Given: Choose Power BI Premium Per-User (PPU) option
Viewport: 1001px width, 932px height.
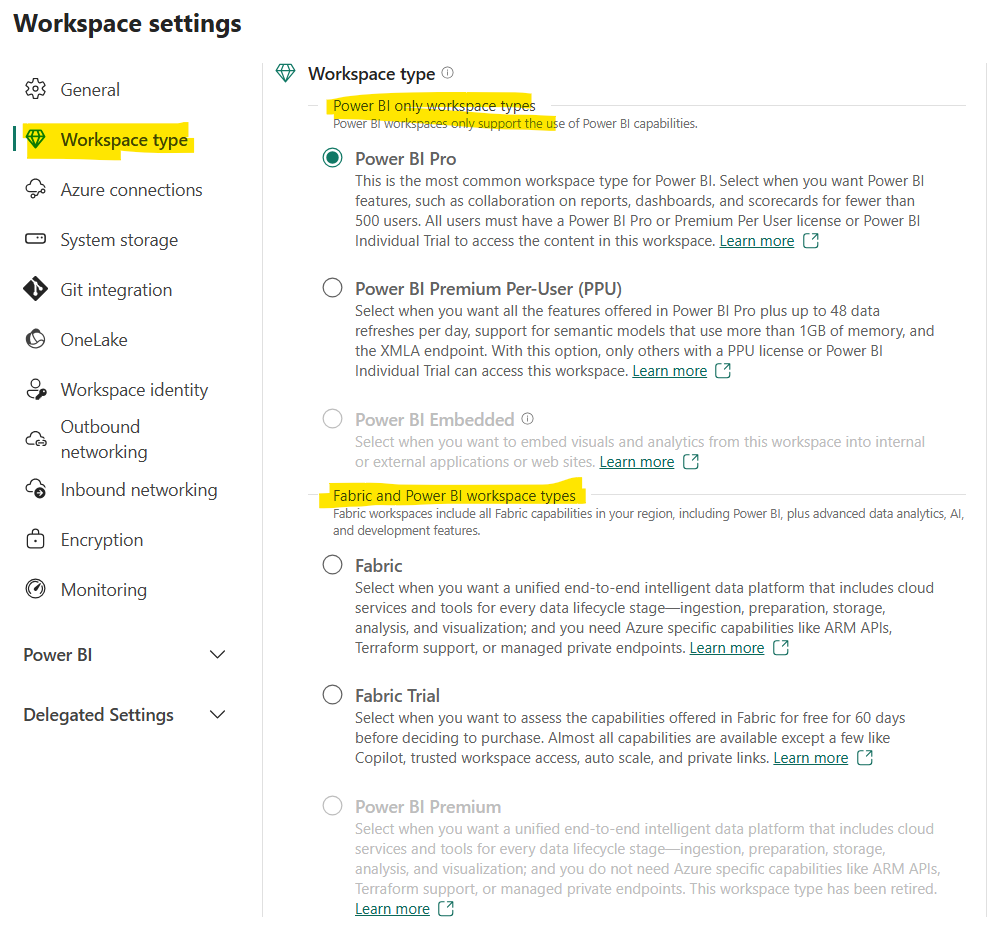Looking at the screenshot, I should click(x=332, y=288).
